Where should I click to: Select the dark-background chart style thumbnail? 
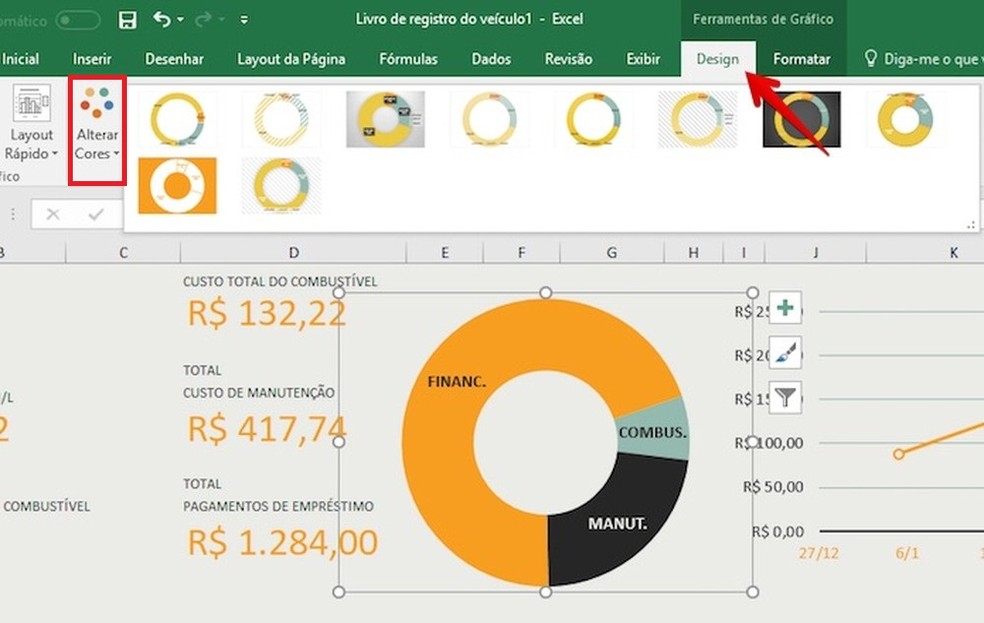800,120
